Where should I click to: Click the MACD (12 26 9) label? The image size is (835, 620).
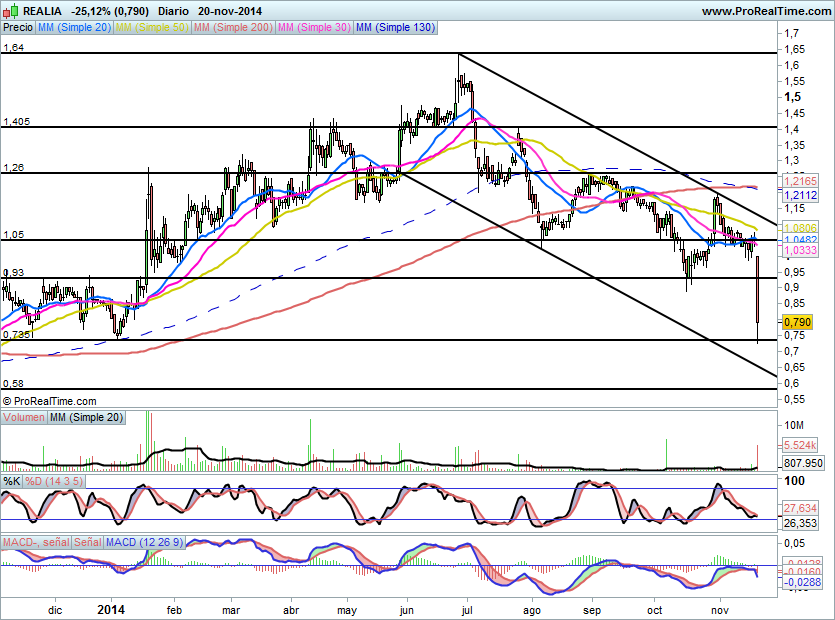pos(146,542)
